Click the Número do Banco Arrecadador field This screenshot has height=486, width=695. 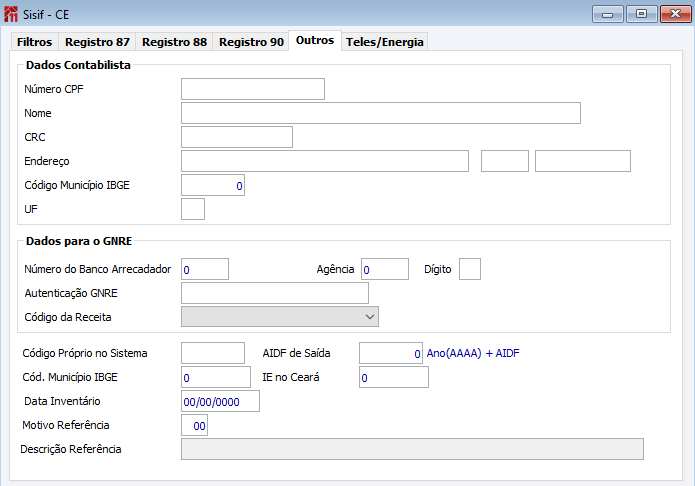[x=205, y=269]
